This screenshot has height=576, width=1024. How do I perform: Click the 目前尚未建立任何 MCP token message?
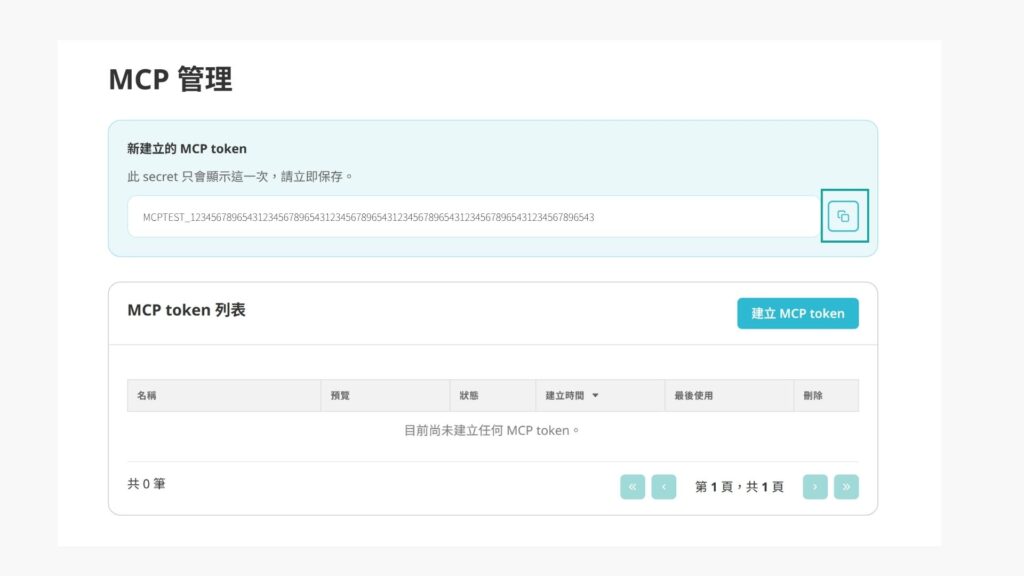[492, 431]
